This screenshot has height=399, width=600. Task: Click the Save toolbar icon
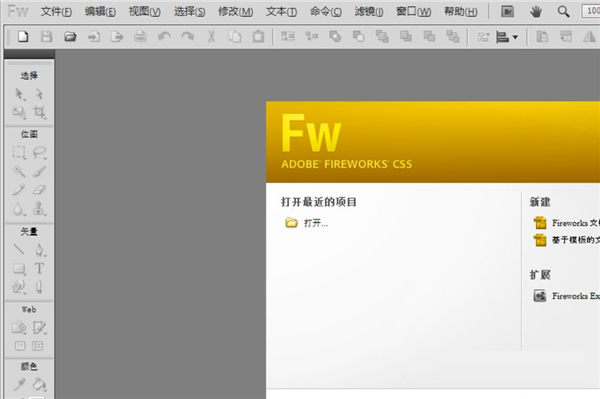[x=46, y=37]
